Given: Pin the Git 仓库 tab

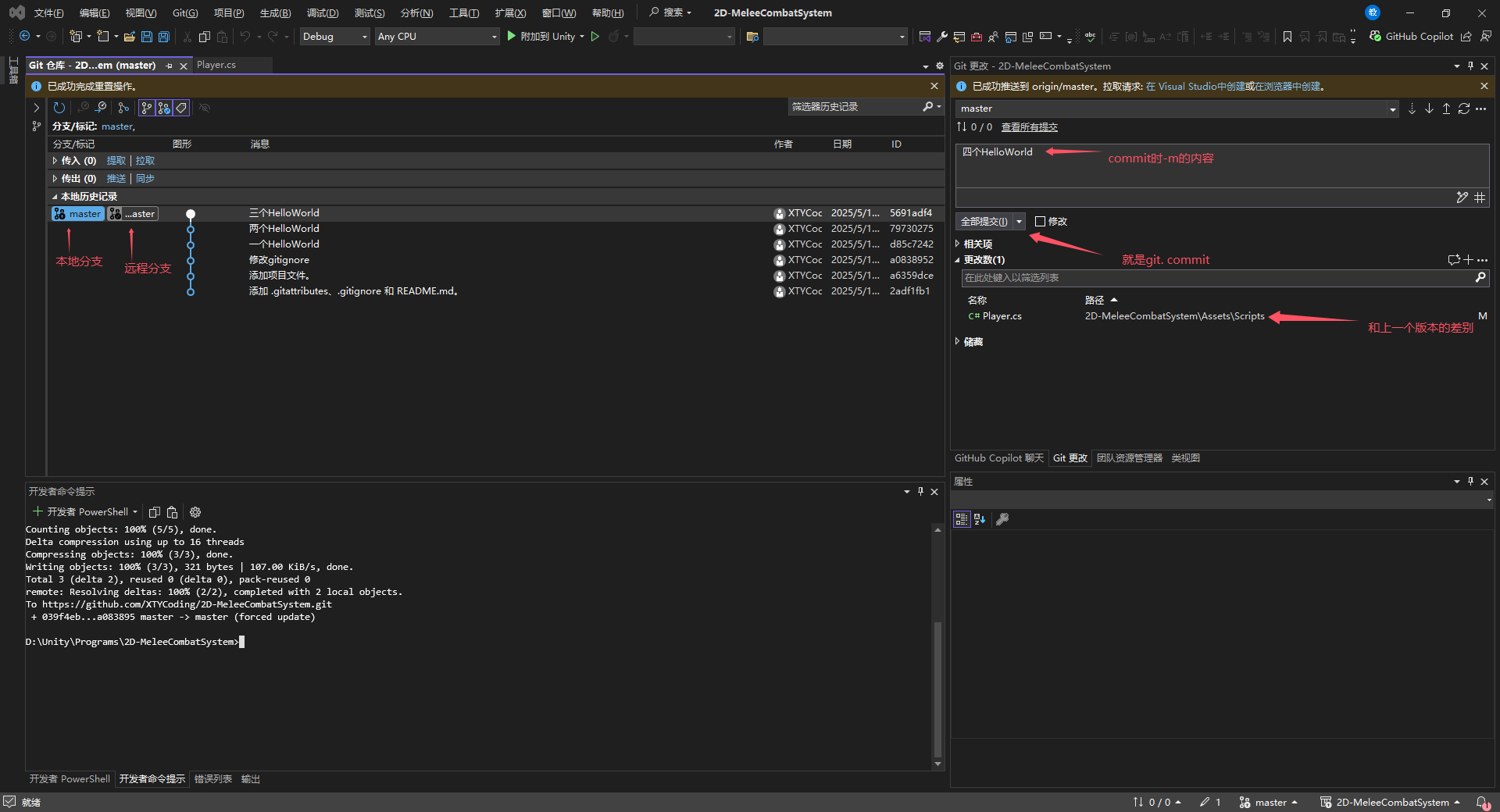Looking at the screenshot, I should point(169,66).
